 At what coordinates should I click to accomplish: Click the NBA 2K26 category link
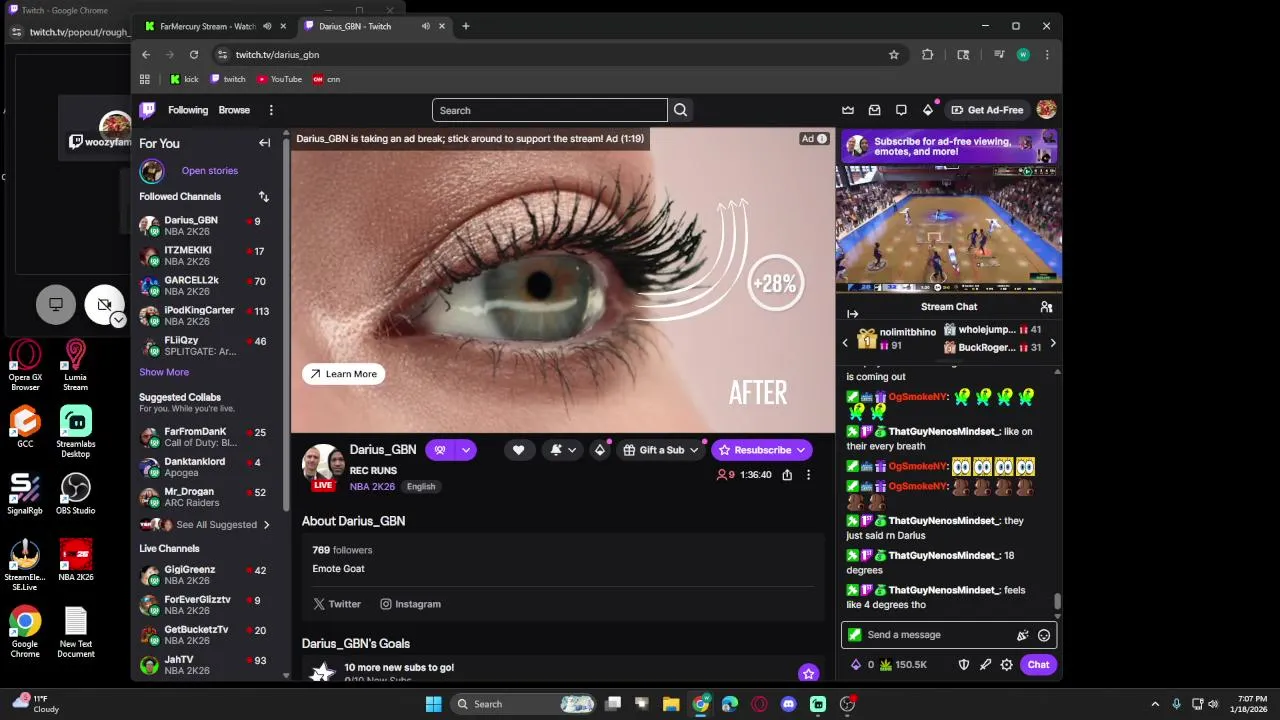372,486
